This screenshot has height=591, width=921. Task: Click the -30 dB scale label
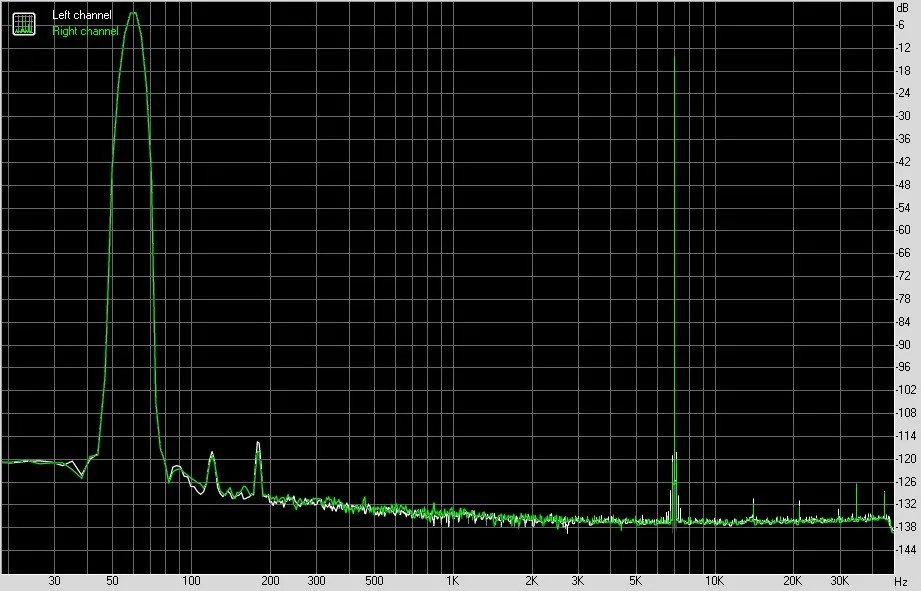click(903, 116)
